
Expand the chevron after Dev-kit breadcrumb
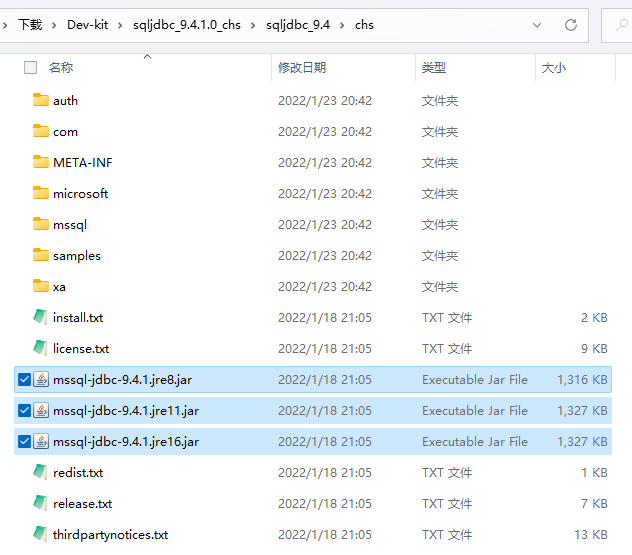[x=122, y=24]
